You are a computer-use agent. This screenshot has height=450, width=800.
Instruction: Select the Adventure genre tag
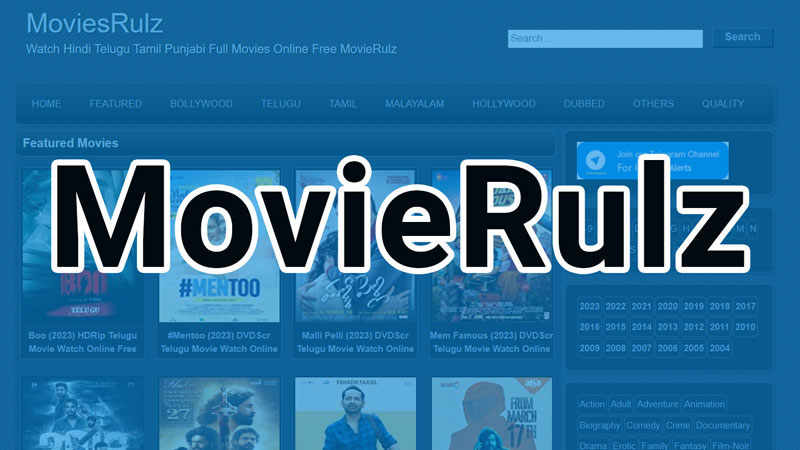coord(658,404)
